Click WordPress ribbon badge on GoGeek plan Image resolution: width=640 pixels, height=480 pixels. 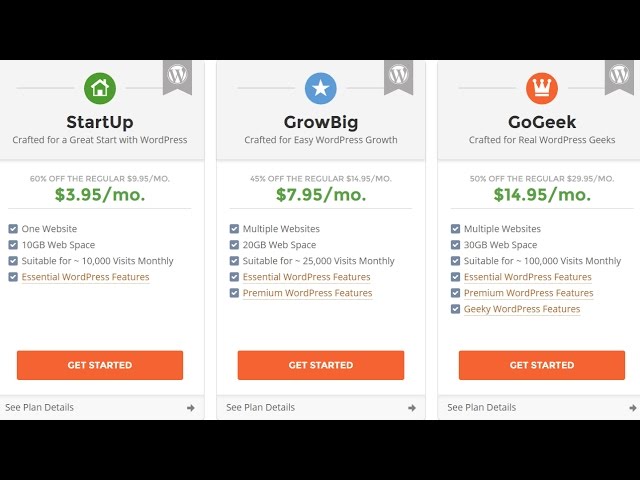pos(619,76)
